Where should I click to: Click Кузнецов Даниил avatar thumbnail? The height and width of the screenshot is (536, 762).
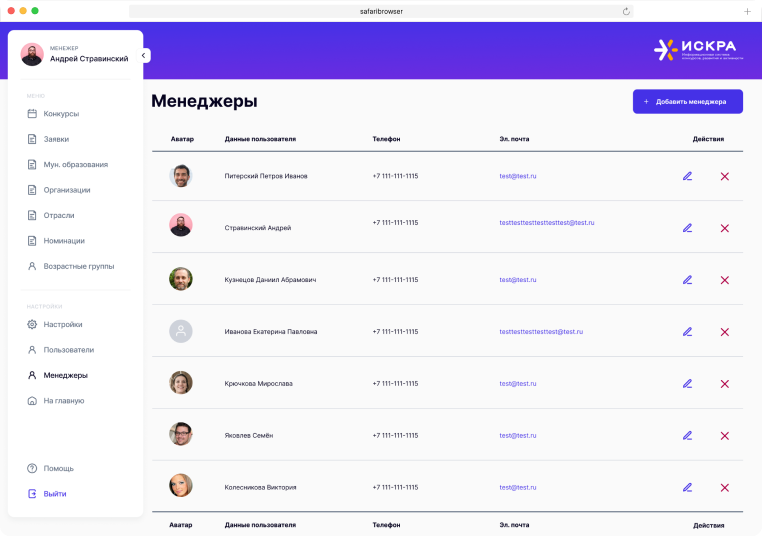(x=181, y=279)
